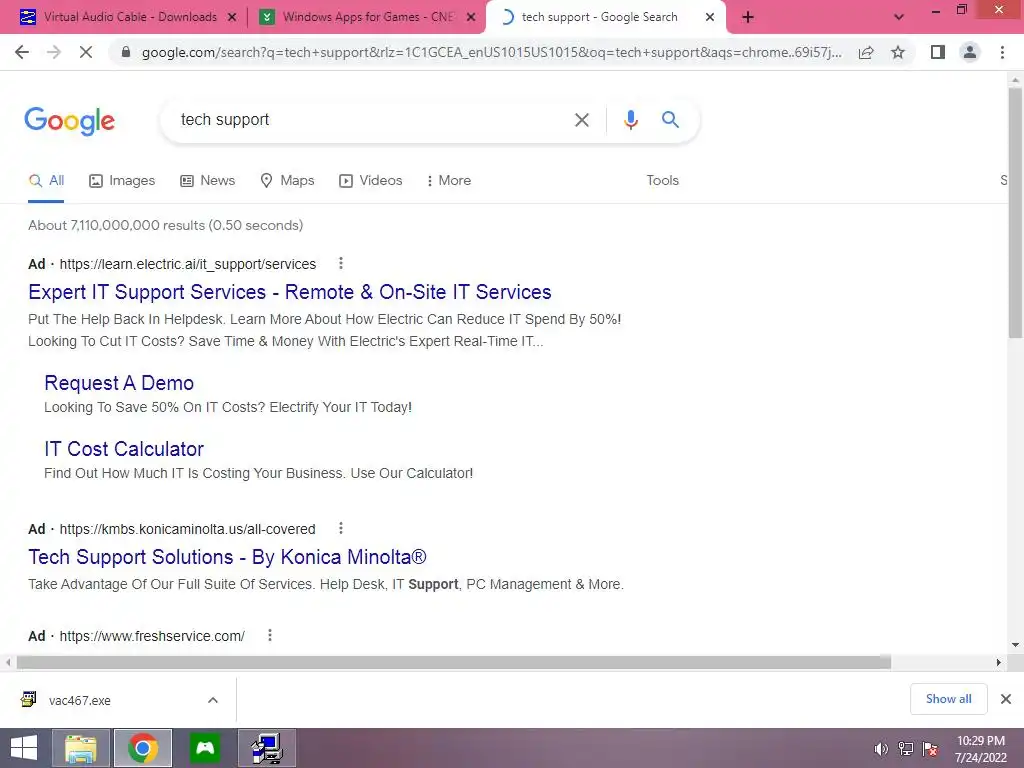Open File Explorer from the taskbar

(80, 748)
